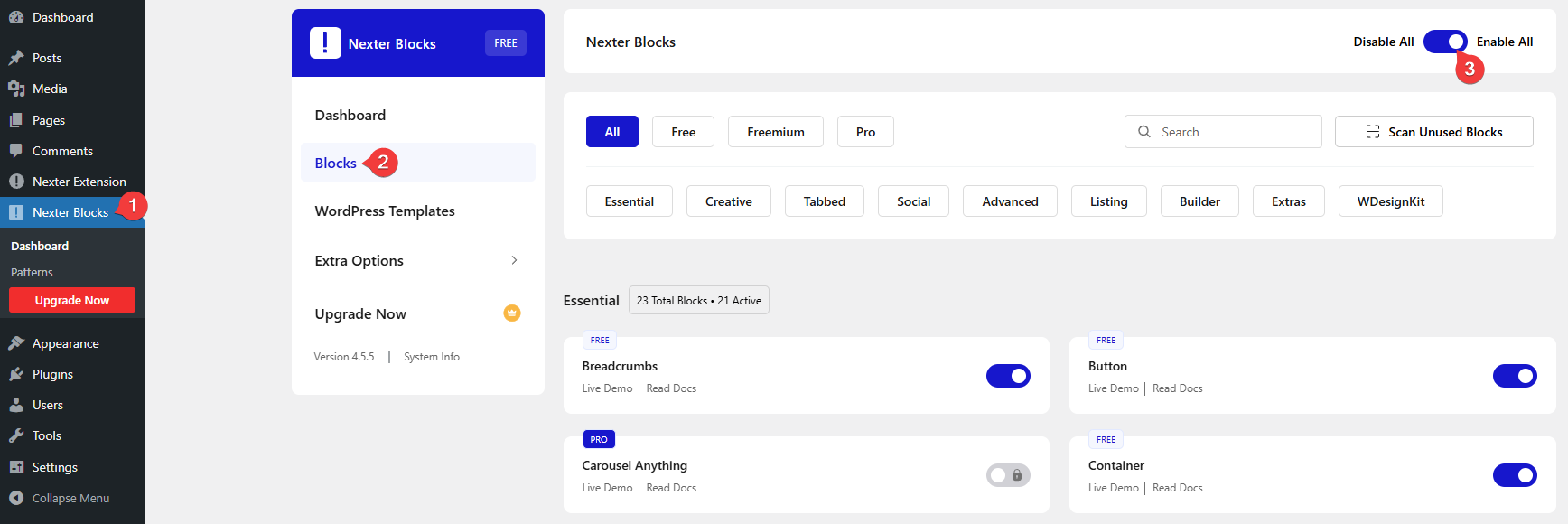Filter by Builder category
Image resolution: width=1568 pixels, height=524 pixels.
pos(1199,201)
